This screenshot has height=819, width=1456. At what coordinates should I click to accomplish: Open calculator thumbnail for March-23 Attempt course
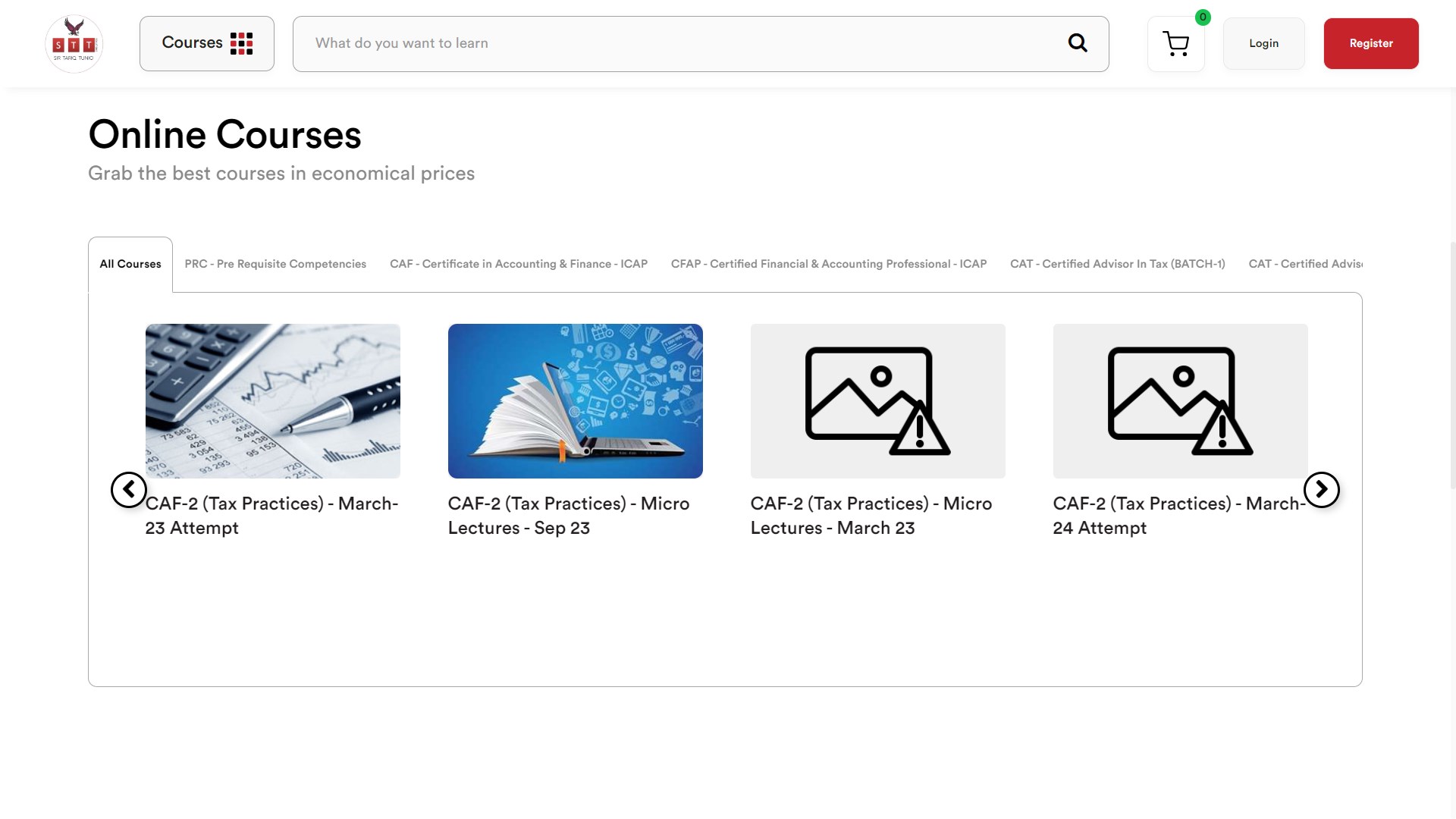(x=272, y=400)
